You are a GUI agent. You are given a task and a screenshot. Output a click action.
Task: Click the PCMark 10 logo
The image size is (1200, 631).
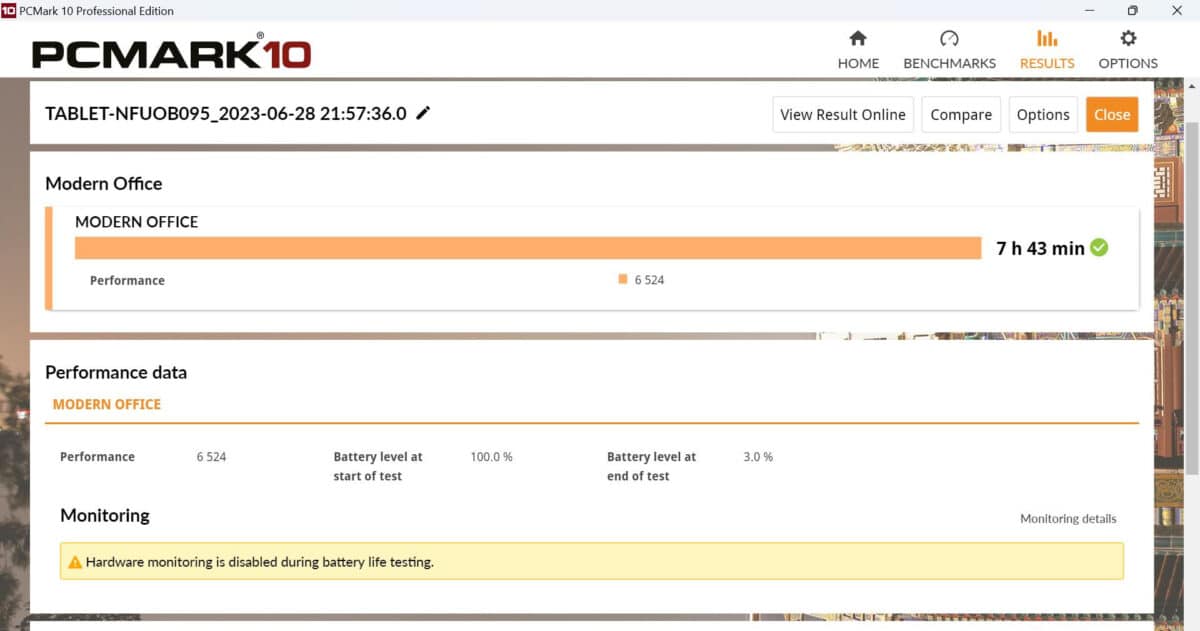point(172,52)
